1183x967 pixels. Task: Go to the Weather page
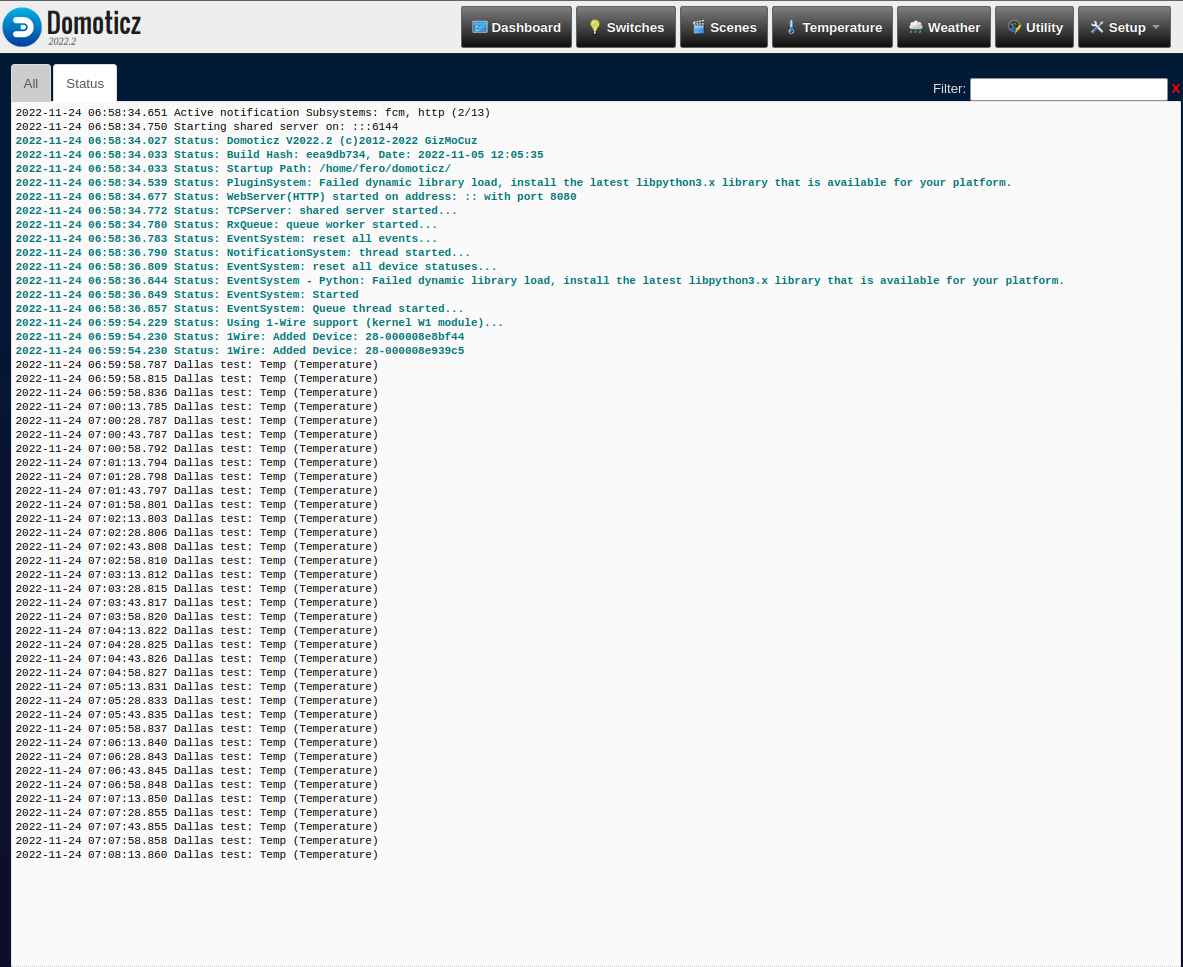click(x=943, y=27)
